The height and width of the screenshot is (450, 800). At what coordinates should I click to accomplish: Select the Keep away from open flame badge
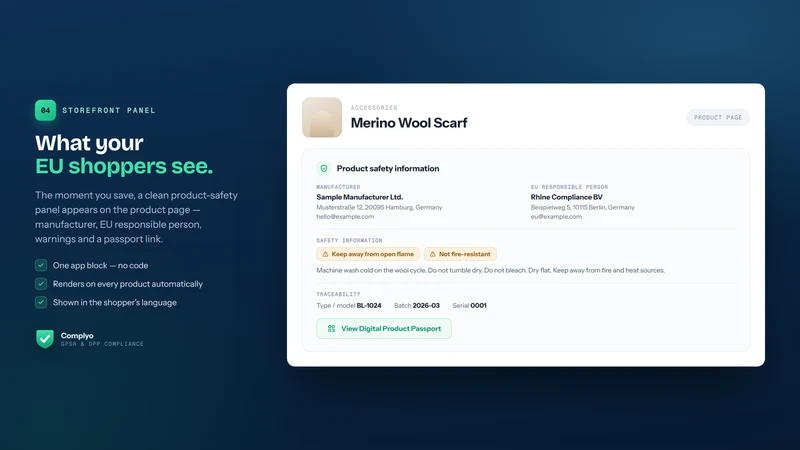click(368, 254)
